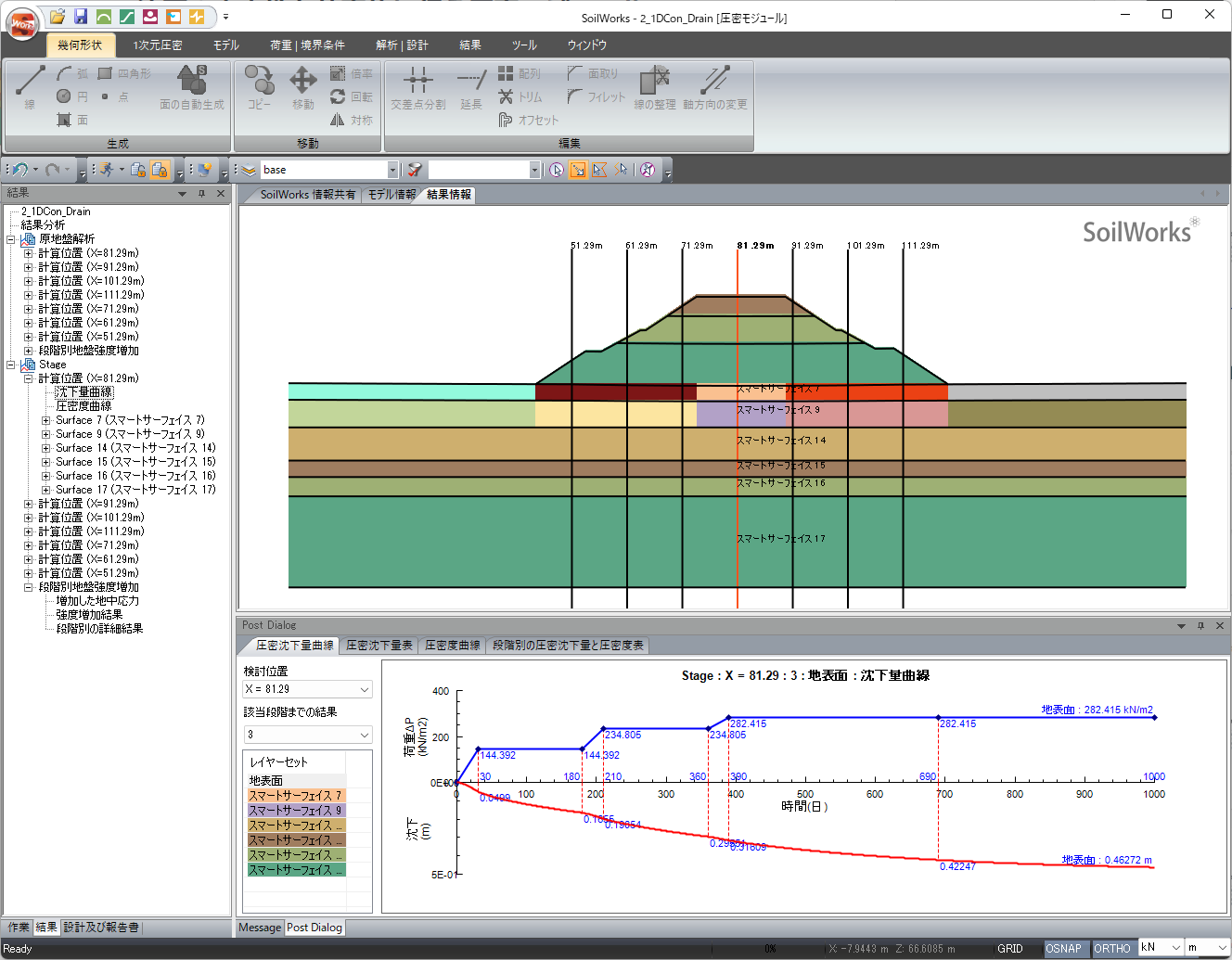Select the Arc (弧) tool

tap(72, 73)
